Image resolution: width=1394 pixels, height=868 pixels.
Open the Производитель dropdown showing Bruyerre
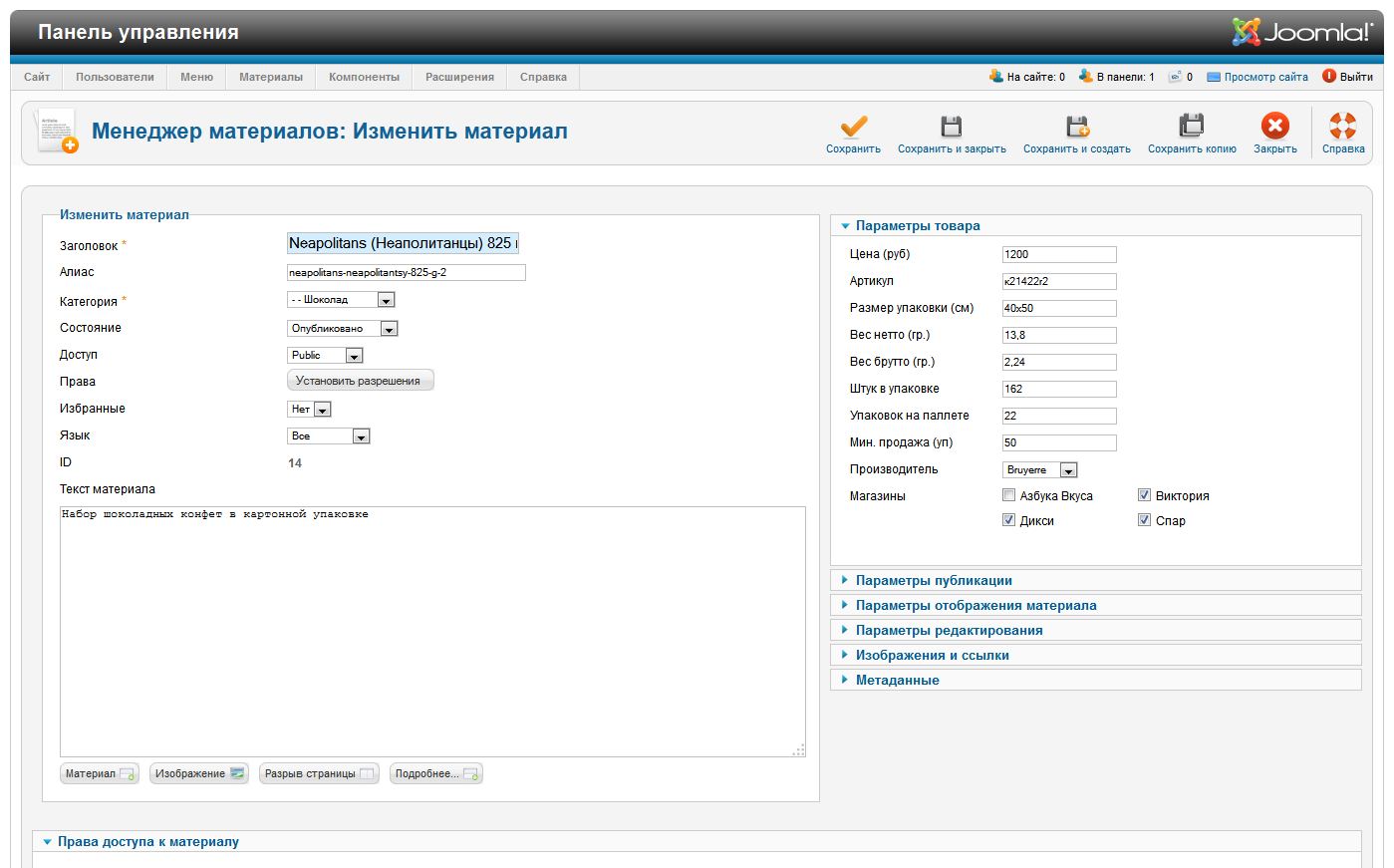pos(1040,470)
